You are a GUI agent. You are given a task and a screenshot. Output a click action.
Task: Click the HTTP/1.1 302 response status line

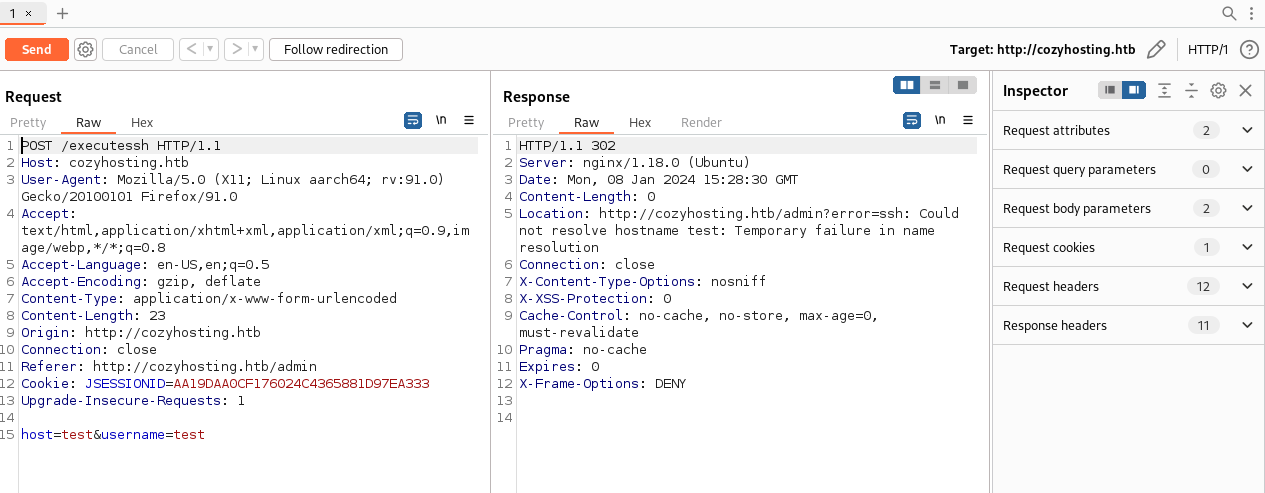click(x=567, y=145)
